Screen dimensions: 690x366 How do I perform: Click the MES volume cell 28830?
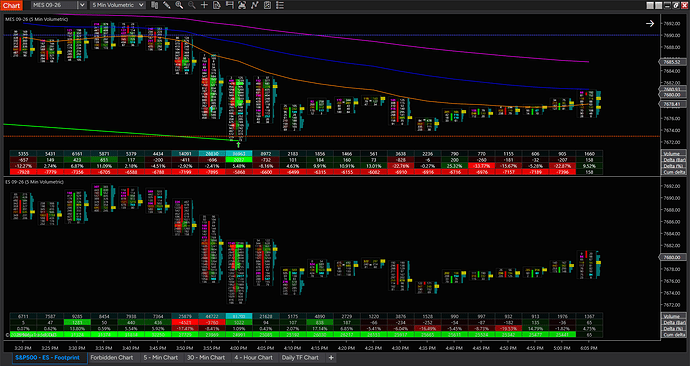pyautogui.click(x=212, y=154)
